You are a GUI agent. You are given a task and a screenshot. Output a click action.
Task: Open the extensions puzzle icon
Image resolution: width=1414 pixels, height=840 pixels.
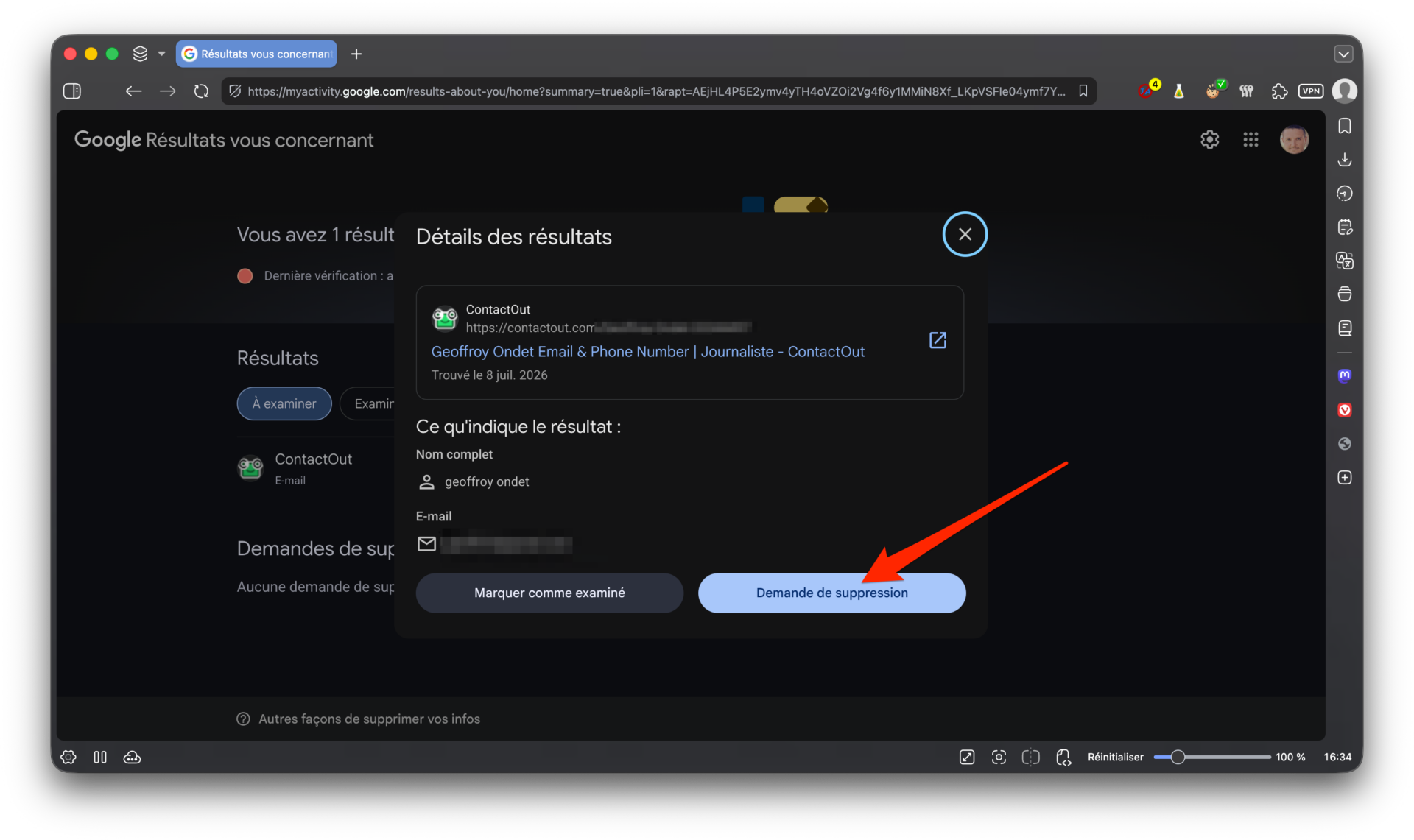1279,91
